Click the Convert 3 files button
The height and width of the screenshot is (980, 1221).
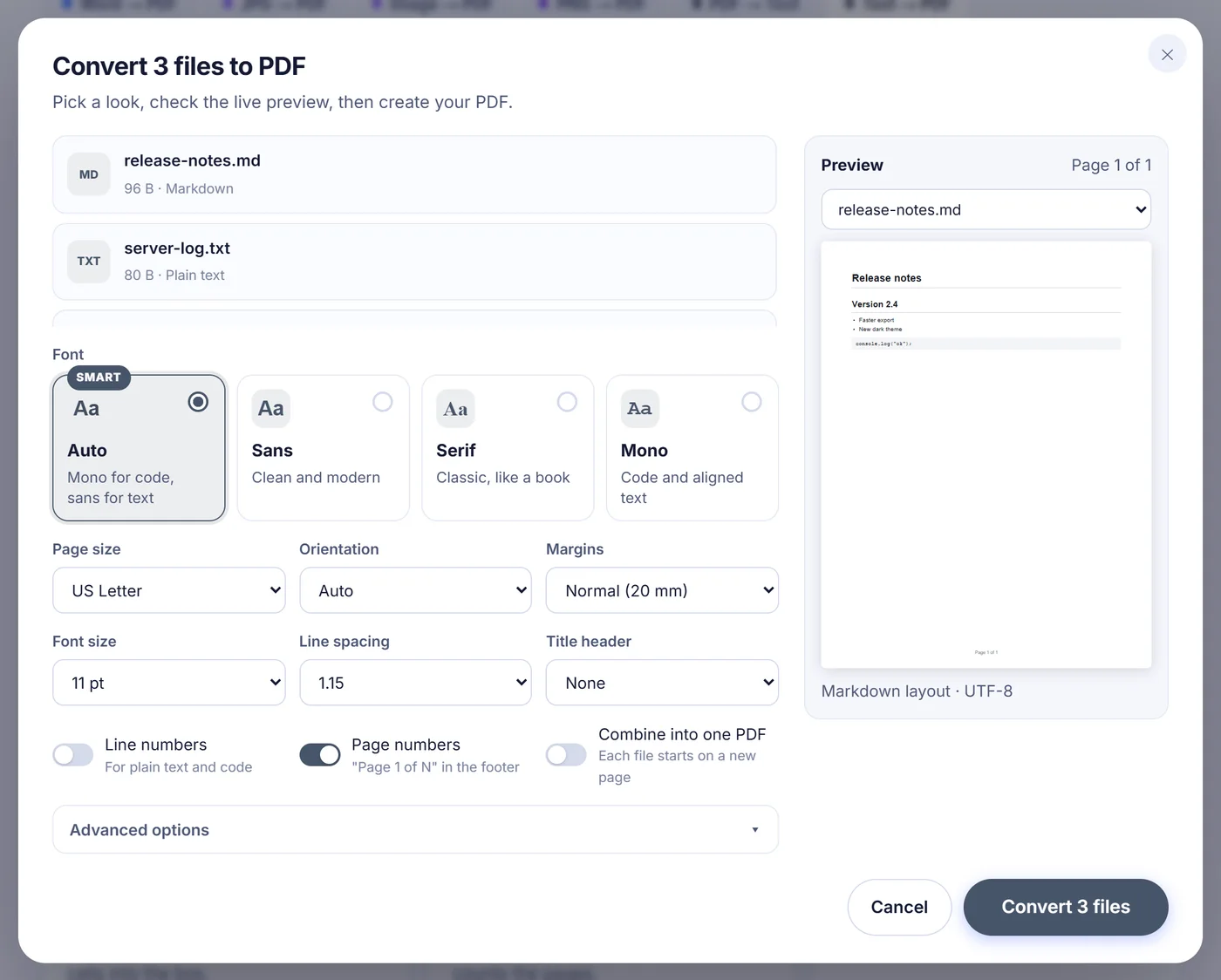[x=1066, y=907]
